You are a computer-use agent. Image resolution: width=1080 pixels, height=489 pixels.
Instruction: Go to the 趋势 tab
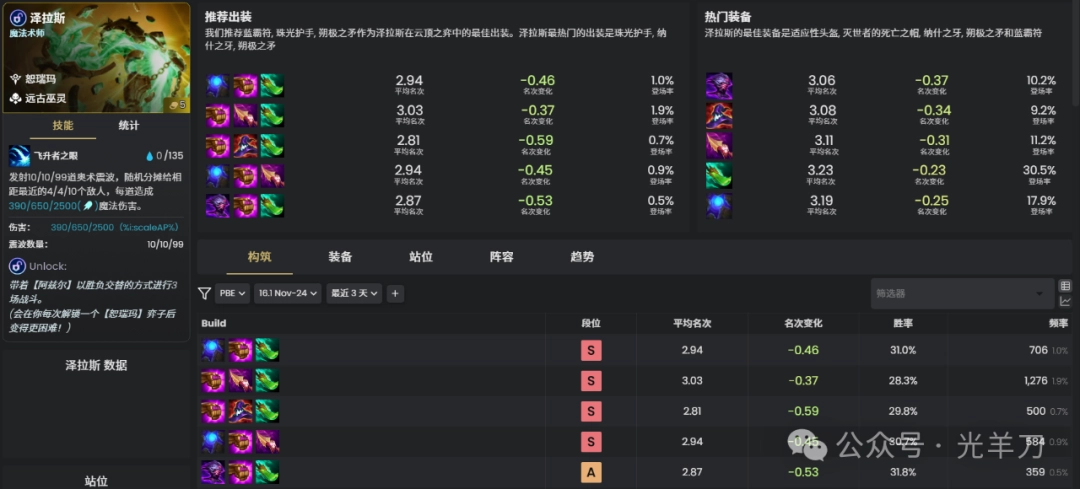(x=582, y=257)
